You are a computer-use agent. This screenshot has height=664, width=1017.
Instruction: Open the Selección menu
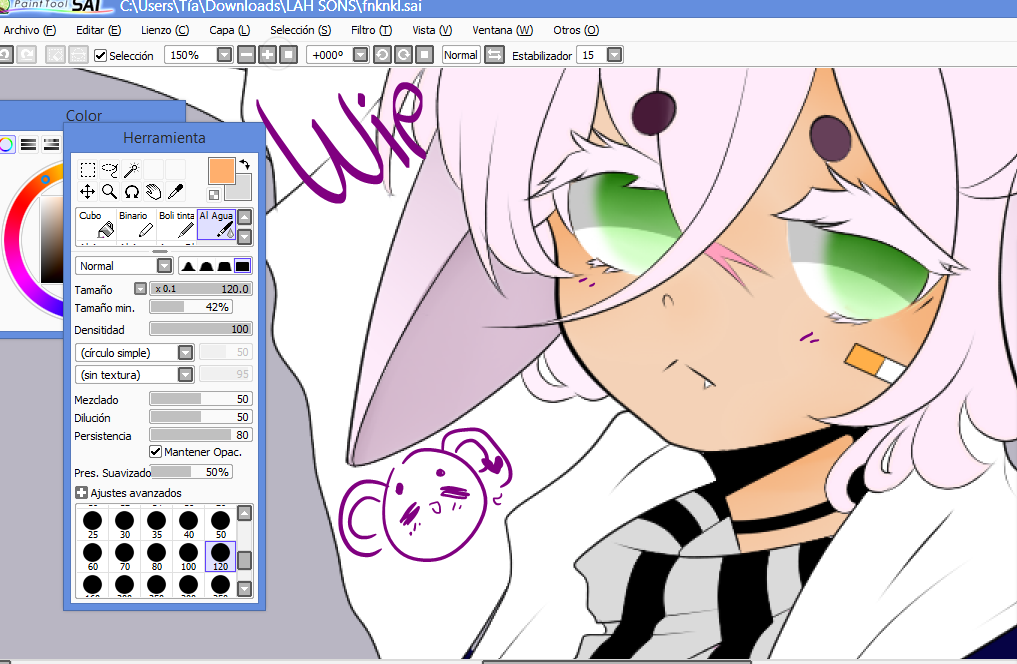pos(300,30)
